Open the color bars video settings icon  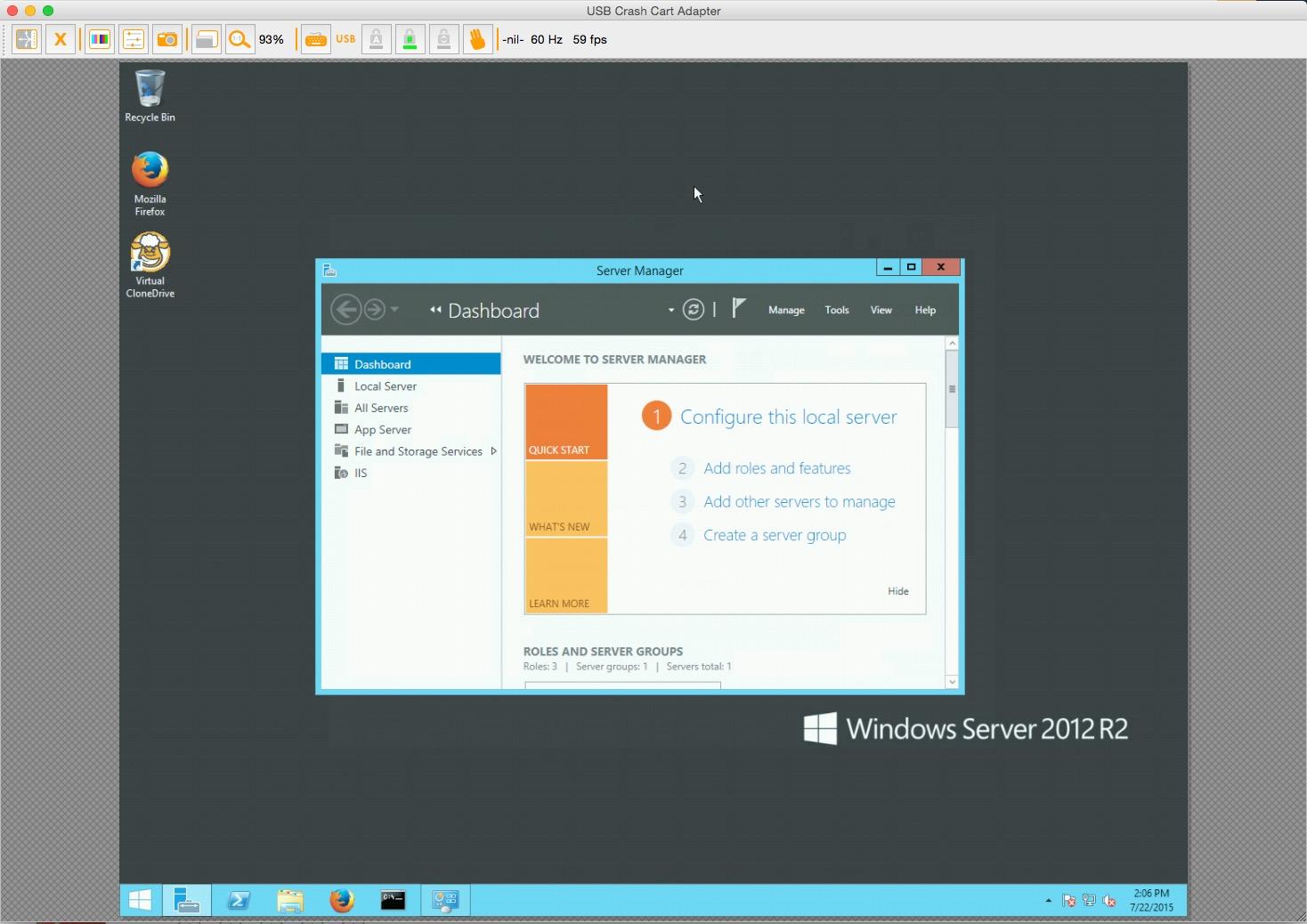click(100, 40)
